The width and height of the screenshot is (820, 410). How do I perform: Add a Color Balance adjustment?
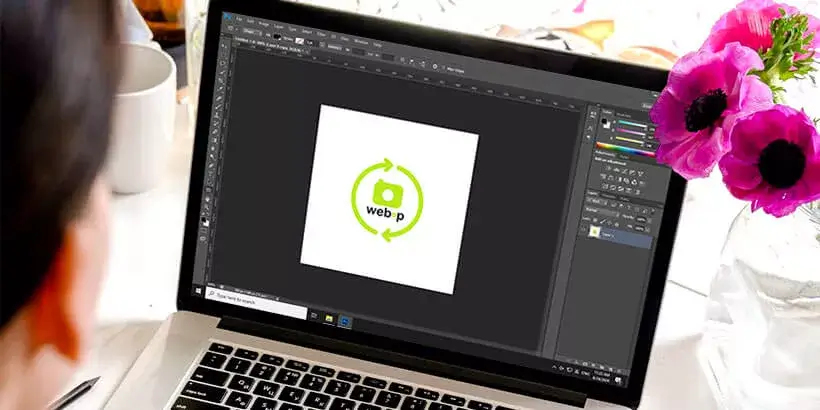611,178
